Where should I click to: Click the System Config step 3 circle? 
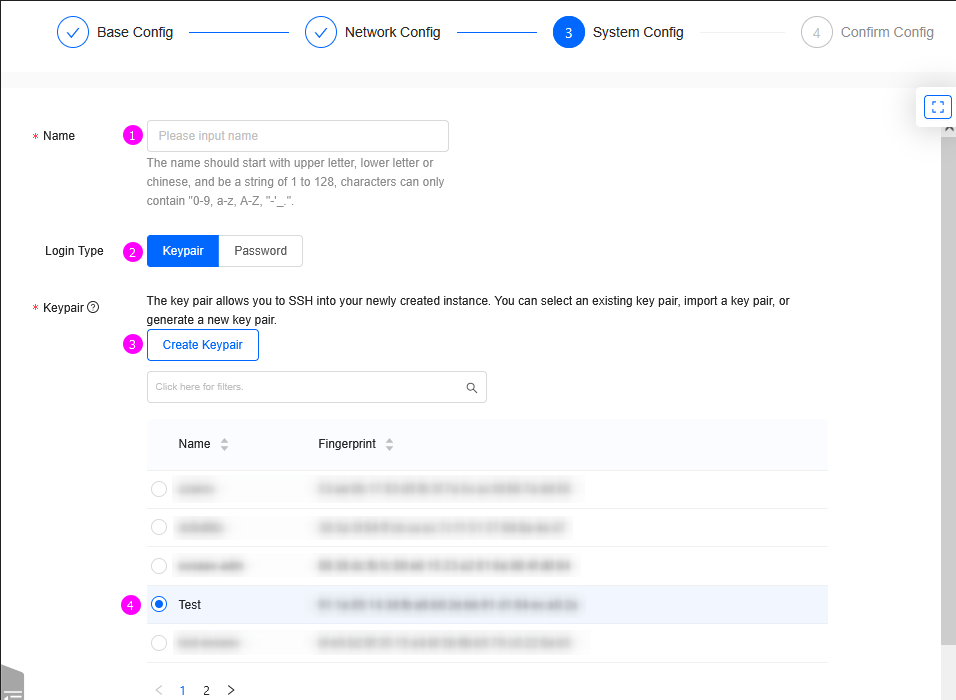tap(569, 32)
